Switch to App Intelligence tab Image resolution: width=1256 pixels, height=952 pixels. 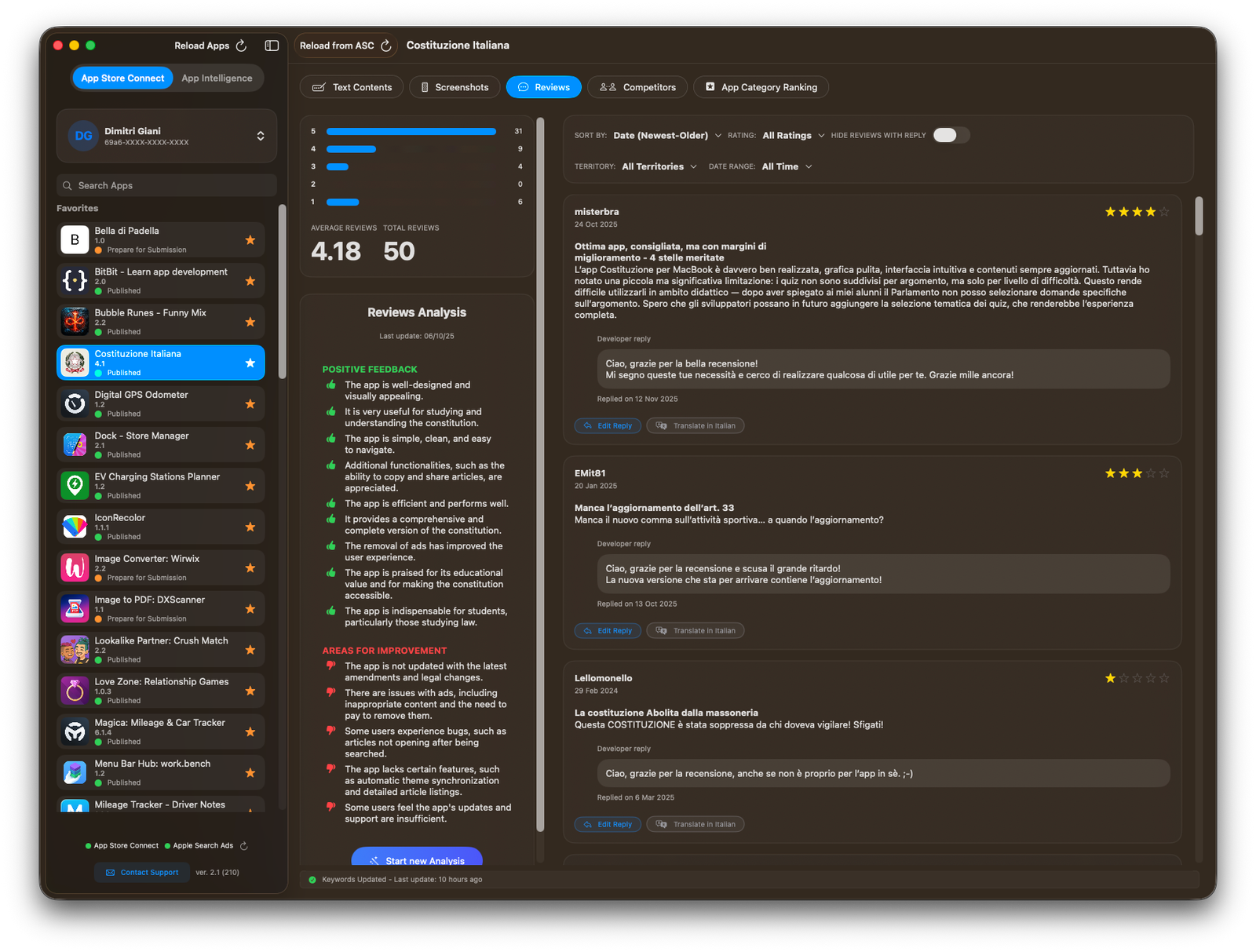tap(217, 78)
